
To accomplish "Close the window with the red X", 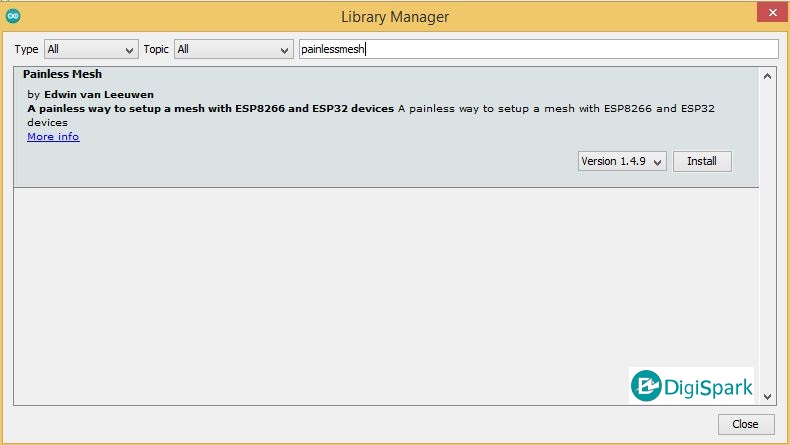I will tap(765, 14).
